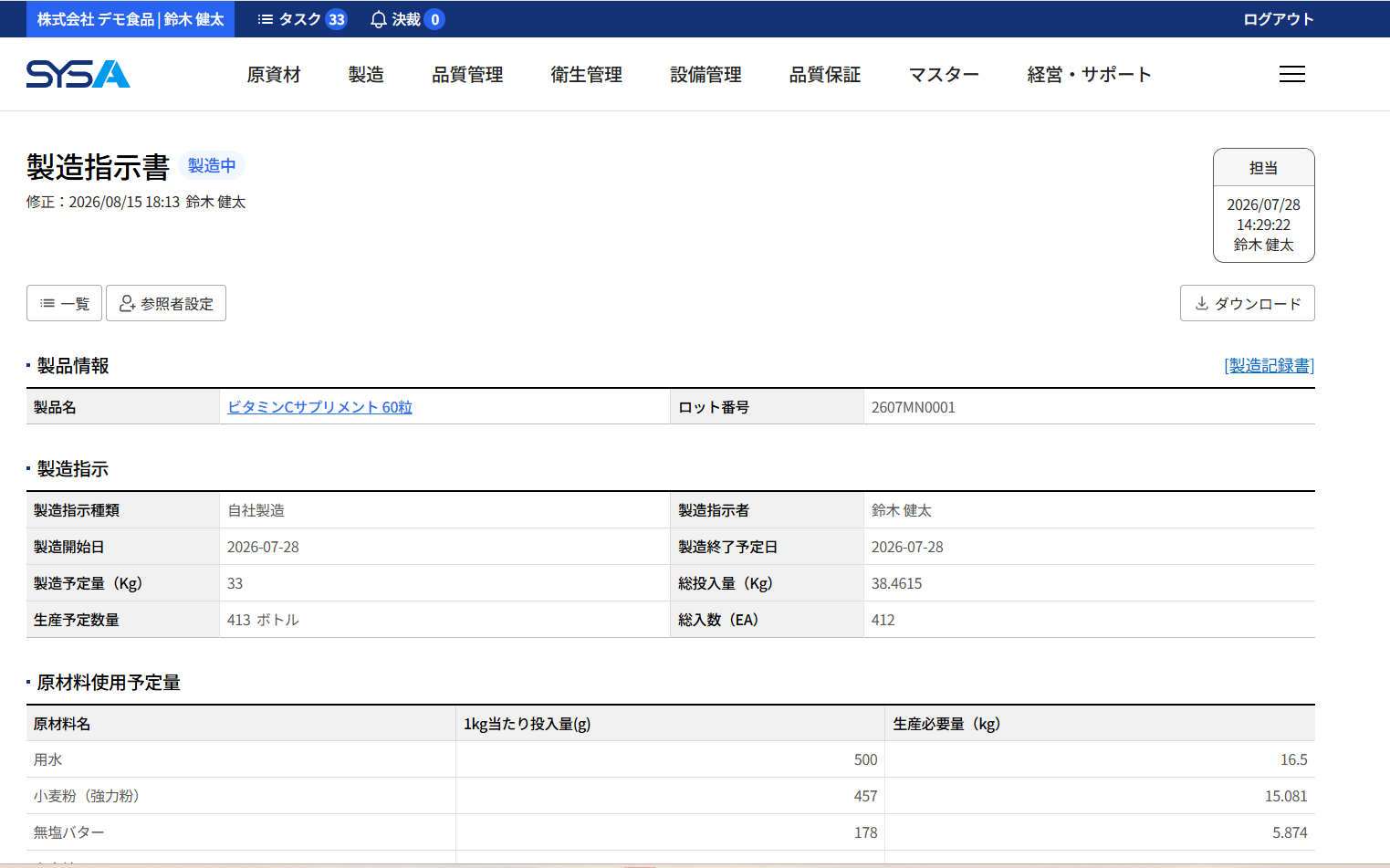1390x868 pixels.
Task: Click the 参照者設定 button
Action: click(x=166, y=303)
